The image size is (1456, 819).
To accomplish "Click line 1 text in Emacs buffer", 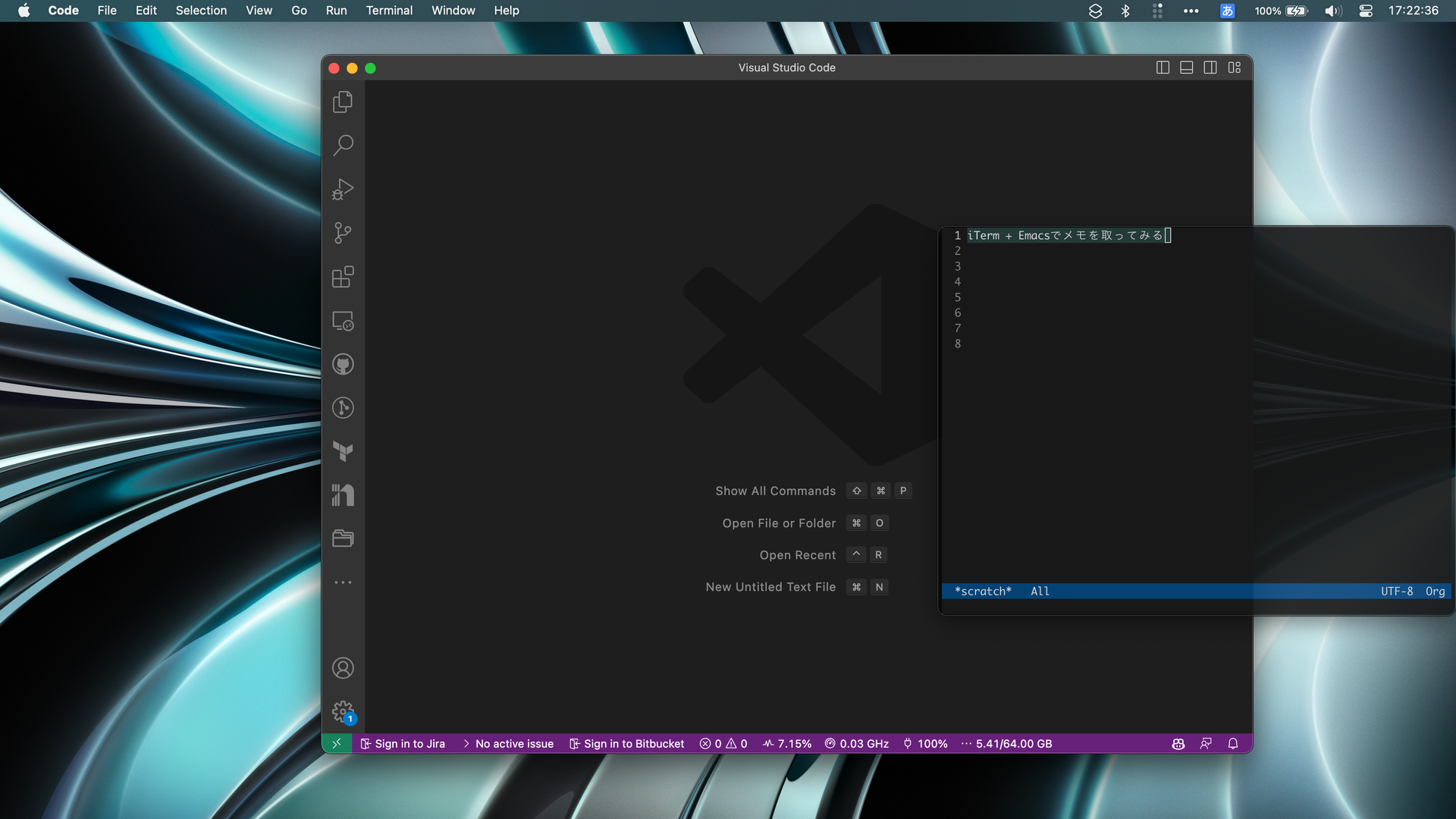I will 1065,236.
